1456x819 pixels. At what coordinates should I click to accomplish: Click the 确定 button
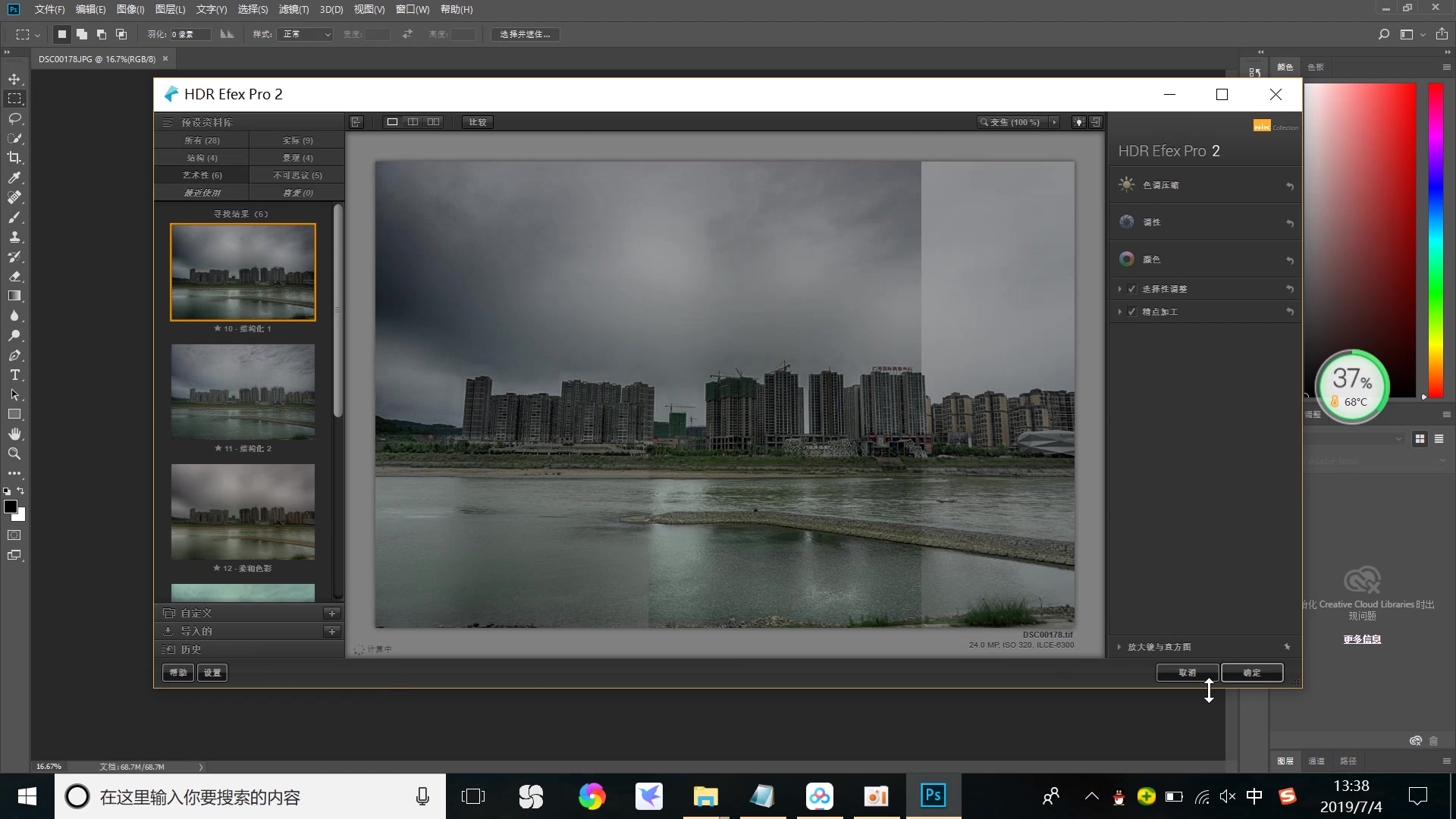tap(1252, 673)
